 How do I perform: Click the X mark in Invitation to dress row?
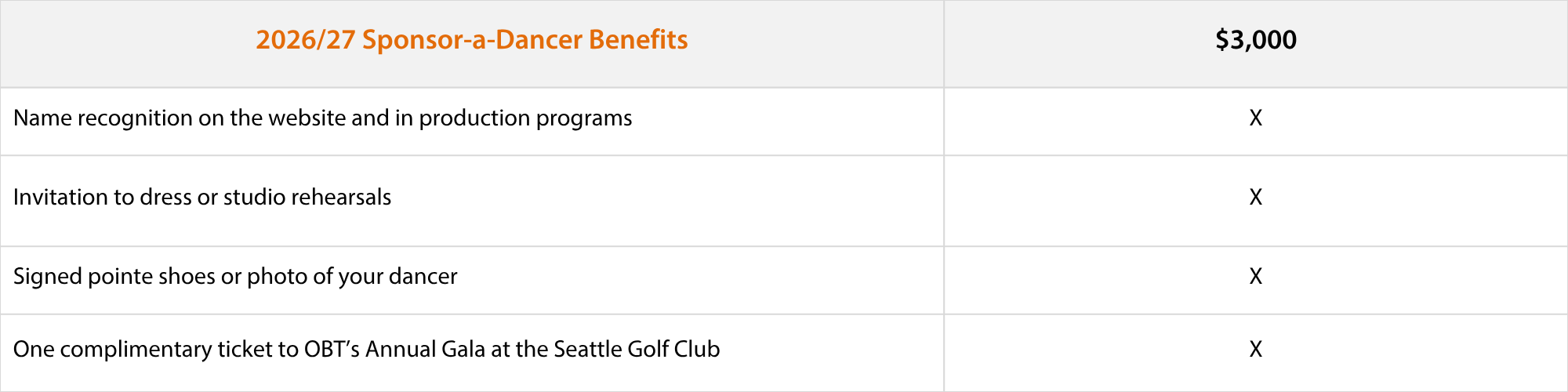[x=1256, y=198]
